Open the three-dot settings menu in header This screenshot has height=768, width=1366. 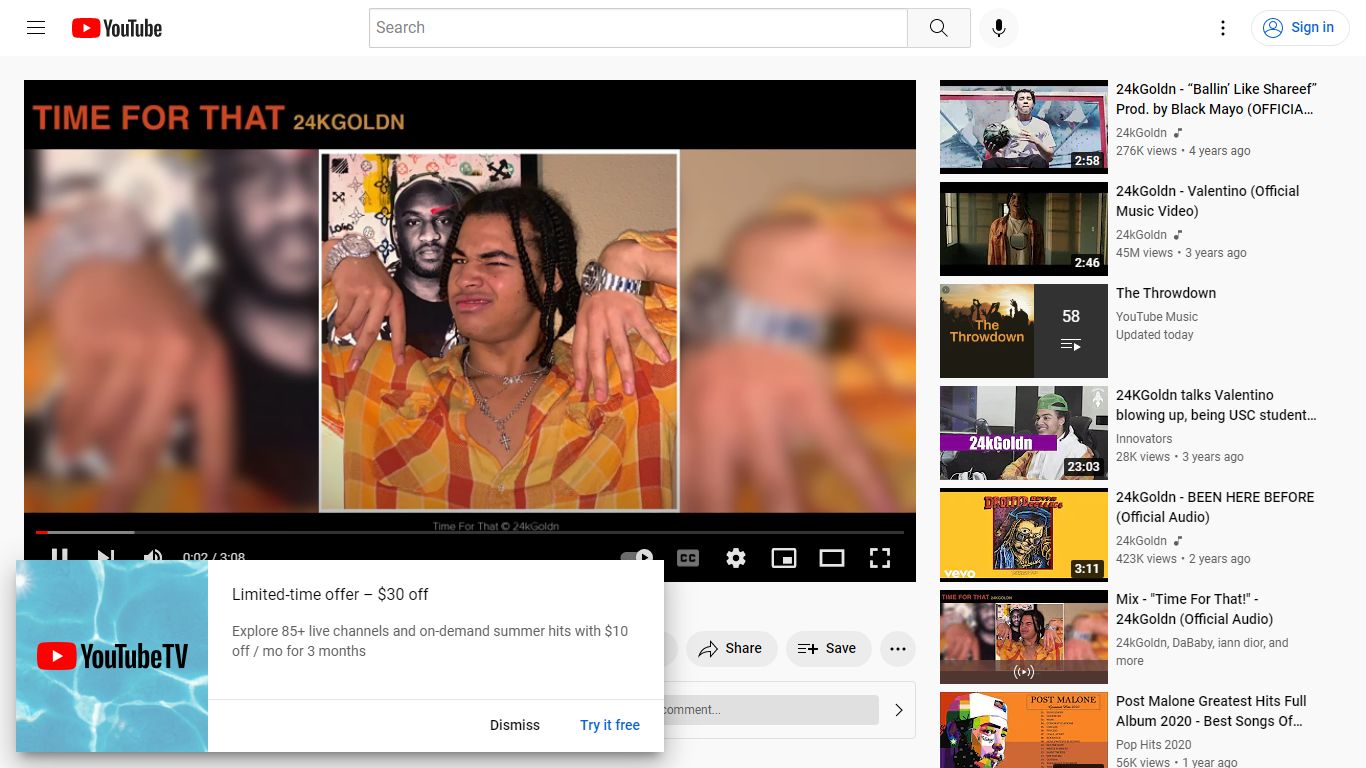(1222, 28)
